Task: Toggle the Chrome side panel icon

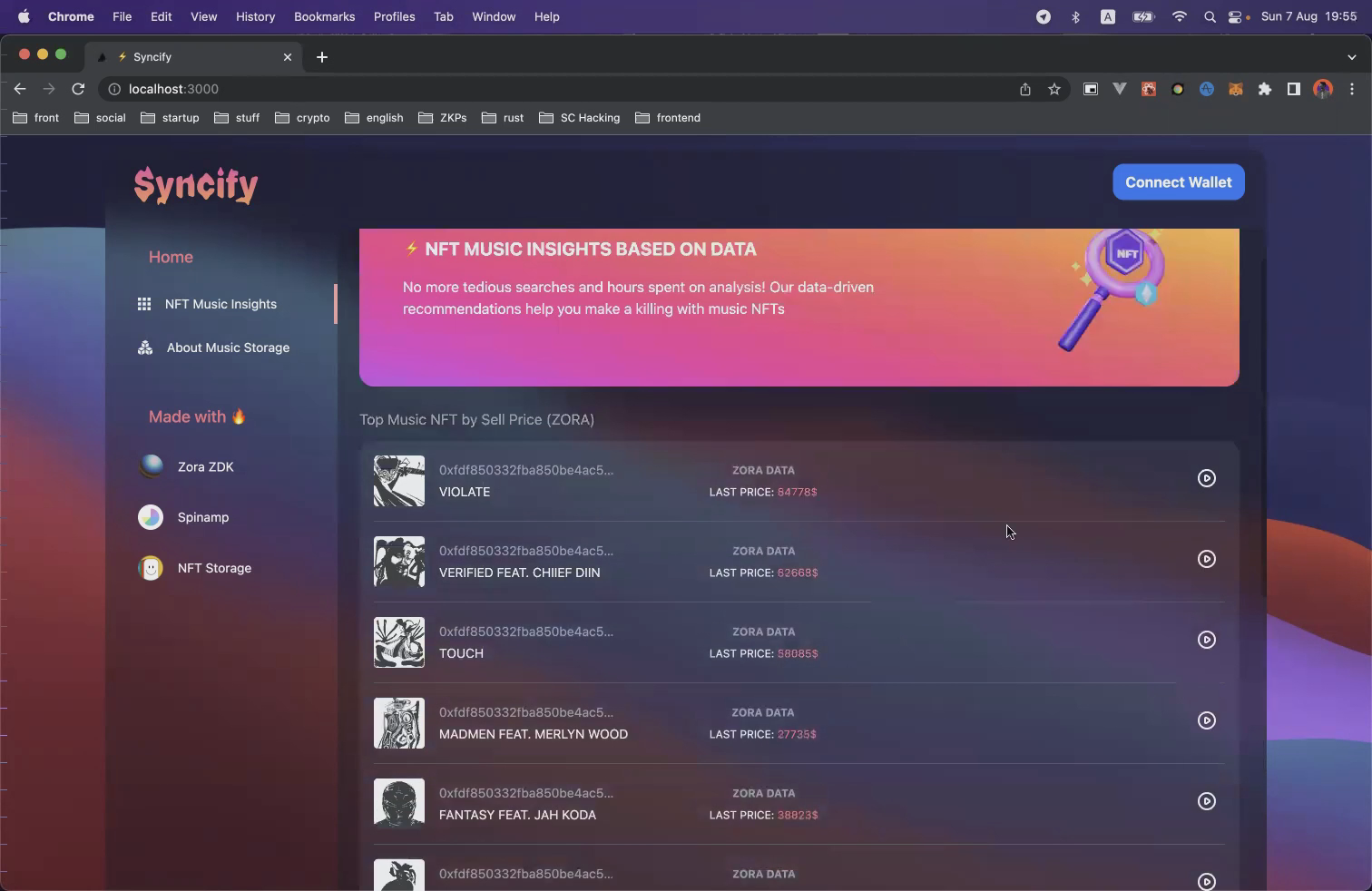Action: tap(1293, 89)
